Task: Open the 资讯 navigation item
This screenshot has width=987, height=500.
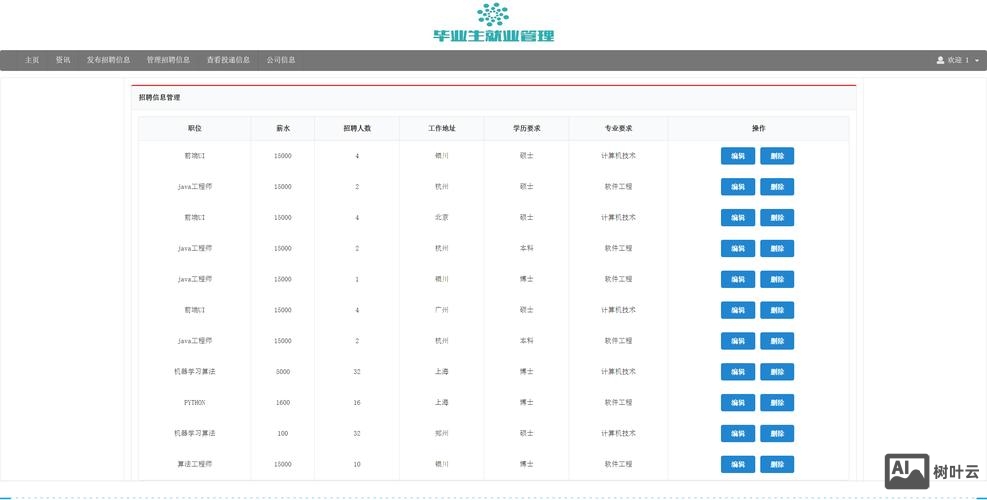Action: 63,60
